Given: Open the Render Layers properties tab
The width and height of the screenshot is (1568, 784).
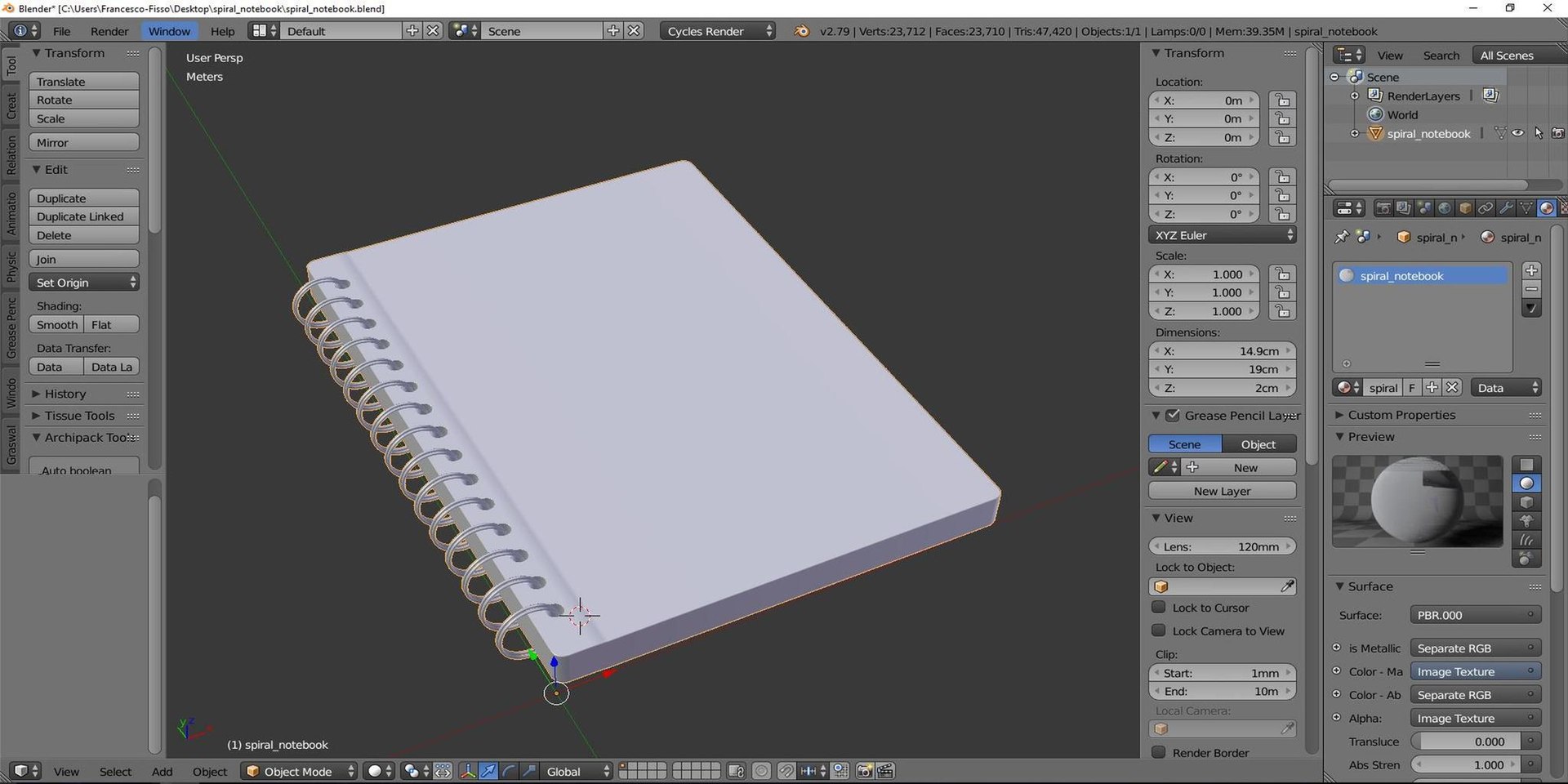Looking at the screenshot, I should tap(1403, 208).
